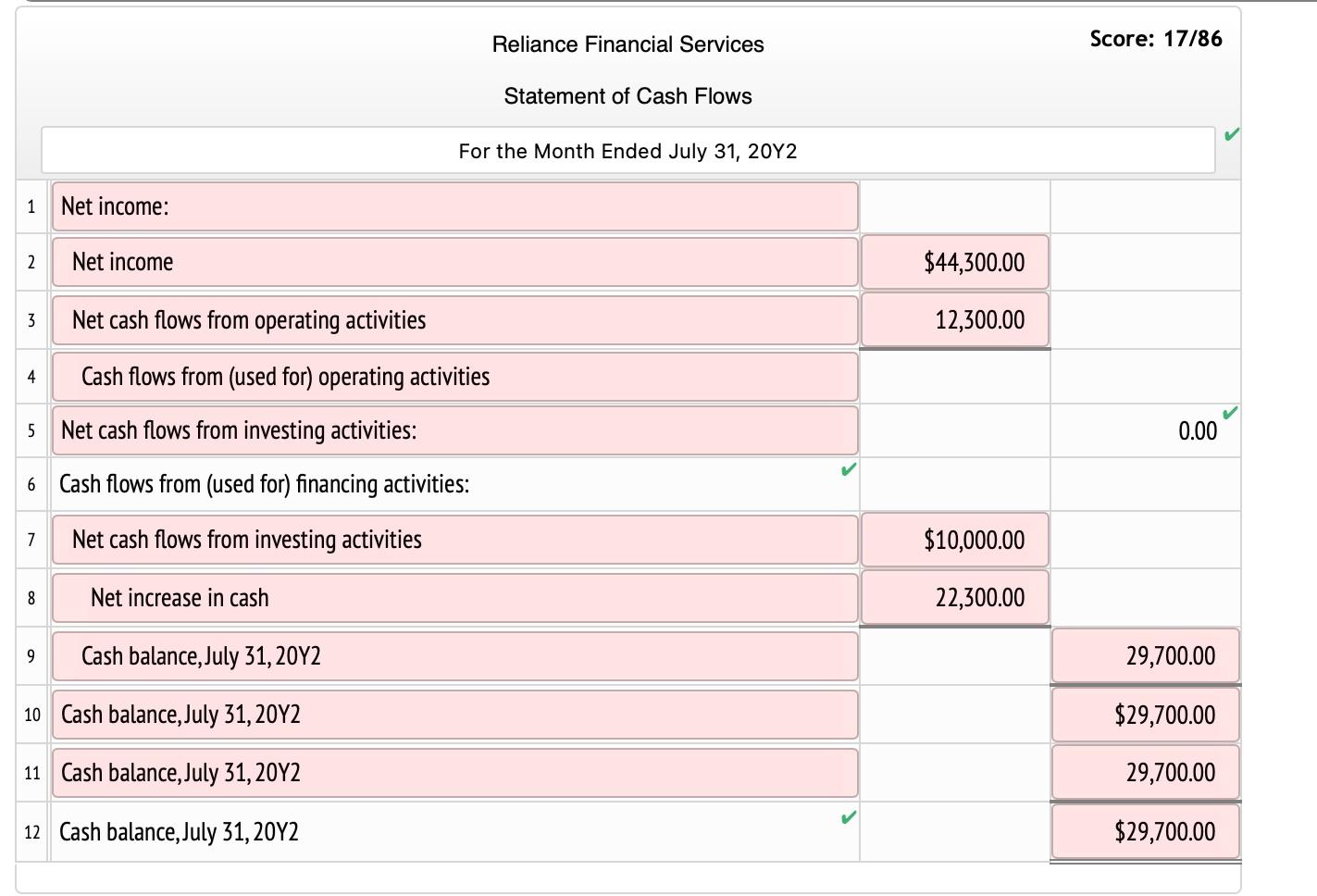Click the 29,700.00 amount cell in row 9
Screen dimensions: 1317x896
tap(1146, 656)
